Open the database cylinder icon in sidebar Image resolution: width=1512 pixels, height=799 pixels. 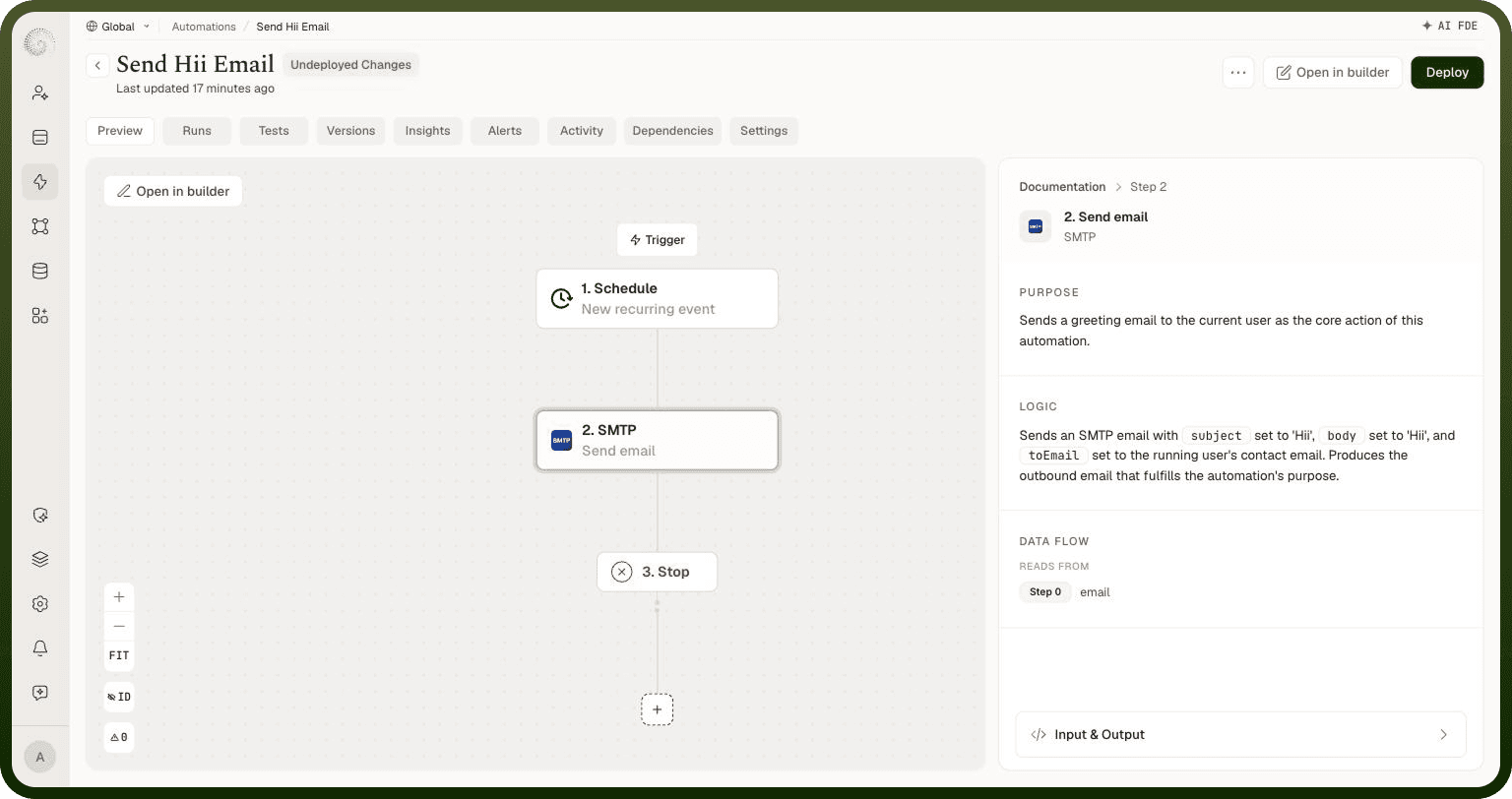[40, 271]
